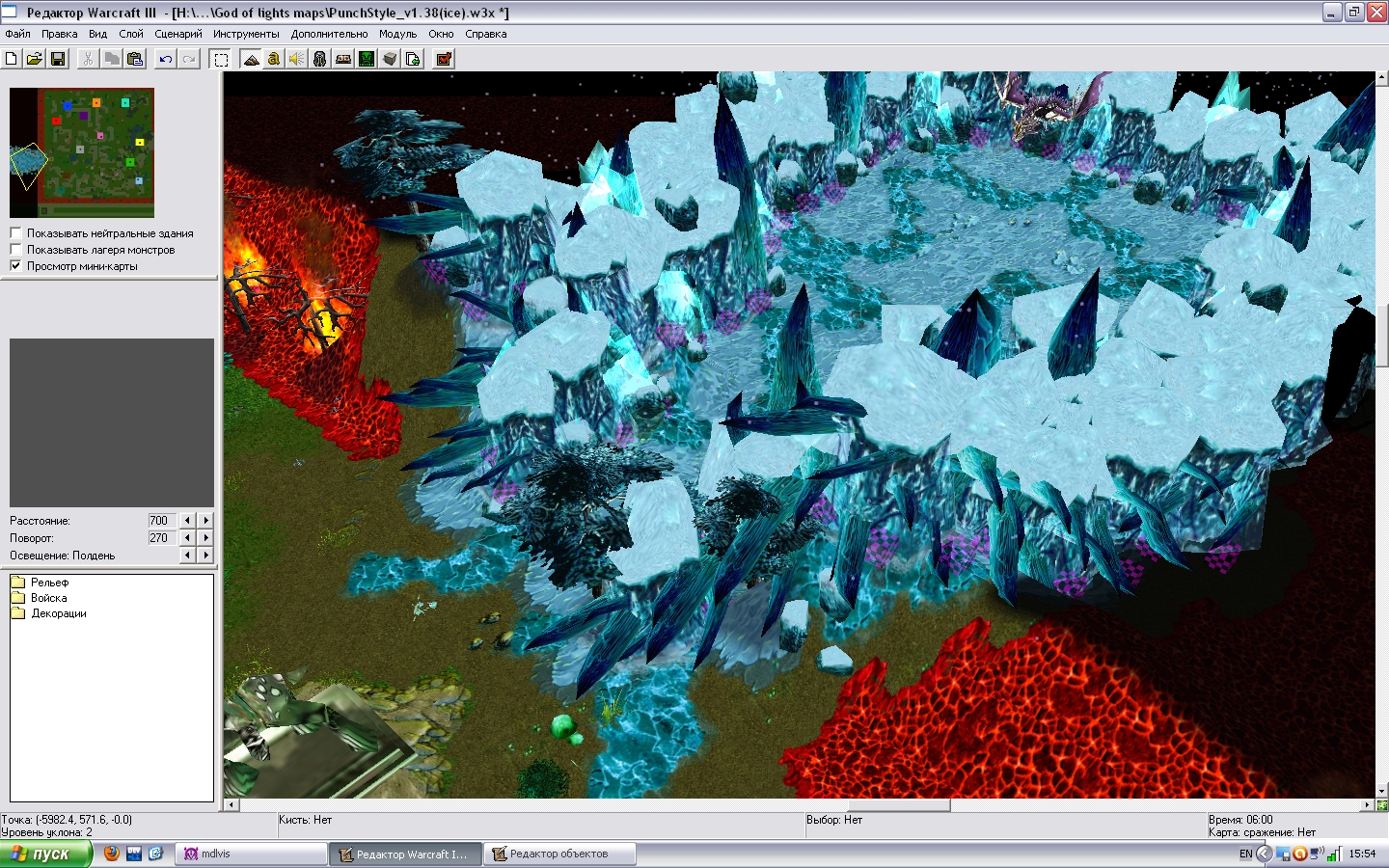Select the Рельеф tree item
This screenshot has width=1389, height=868.
pos(50,583)
